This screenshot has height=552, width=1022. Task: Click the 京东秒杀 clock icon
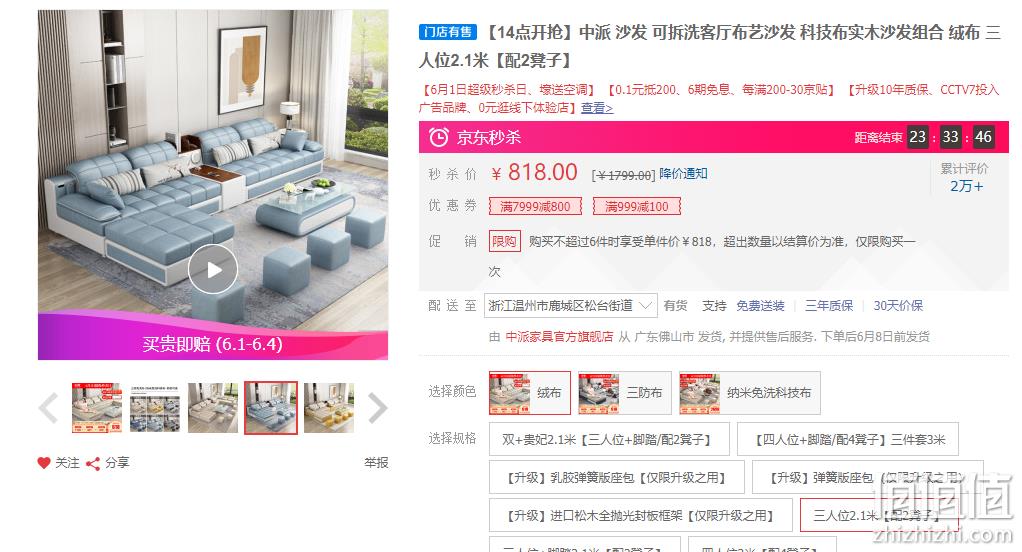pyautogui.click(x=439, y=138)
